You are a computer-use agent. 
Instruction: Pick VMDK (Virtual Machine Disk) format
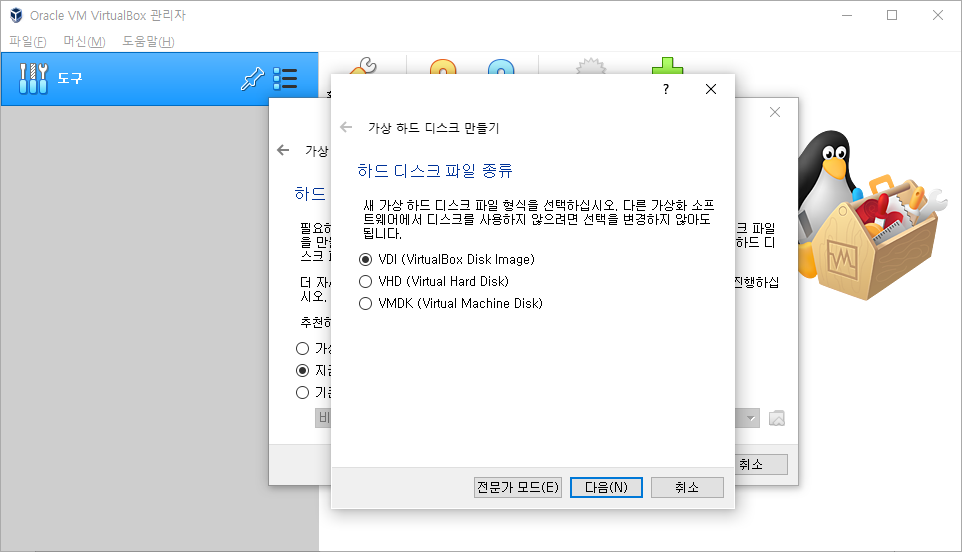(x=451, y=304)
